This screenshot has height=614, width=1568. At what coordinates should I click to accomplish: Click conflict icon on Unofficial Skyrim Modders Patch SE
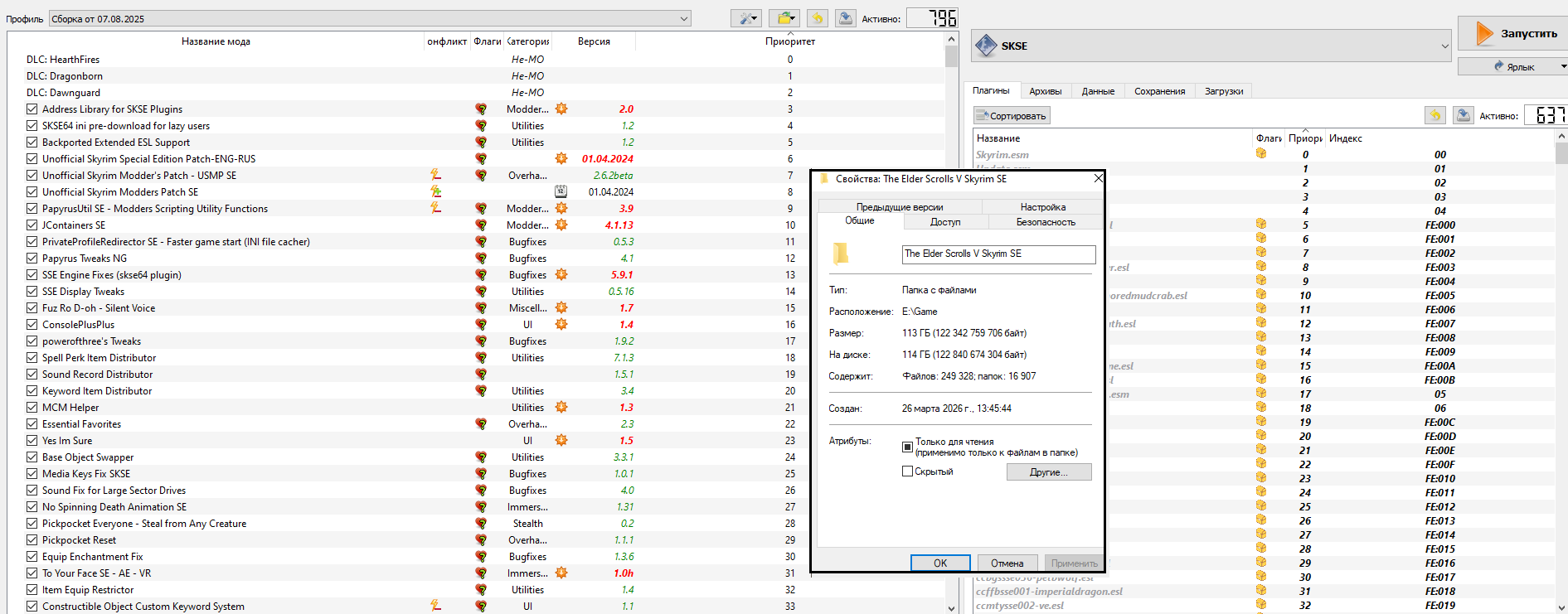coord(435,191)
